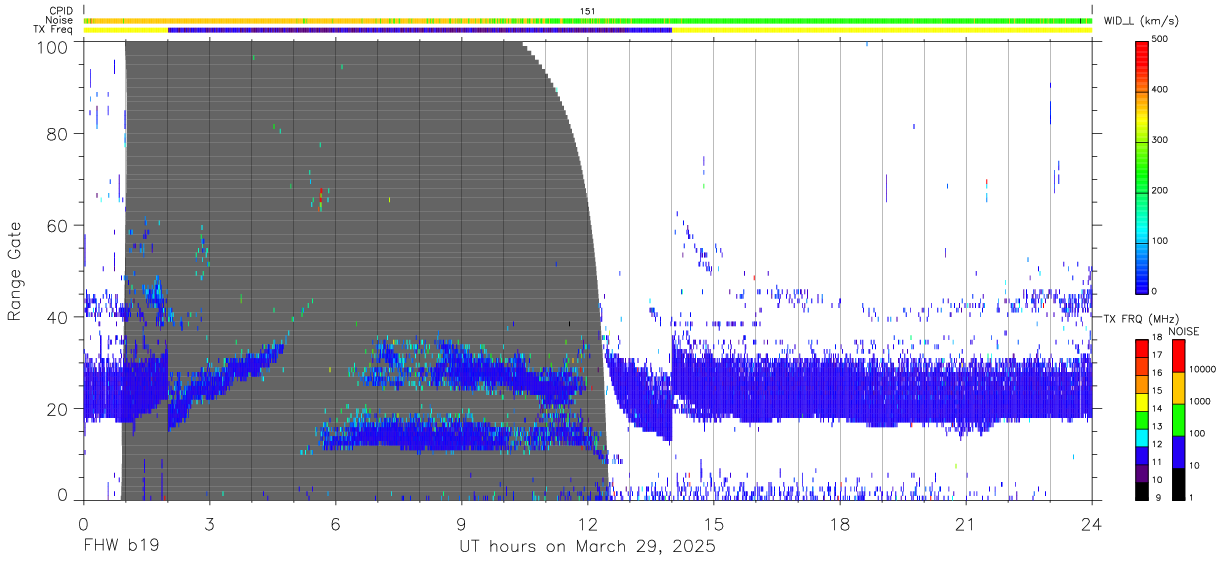Click the NOISE legend title
Image resolution: width=1228 pixels, height=567 pixels.
(1185, 331)
